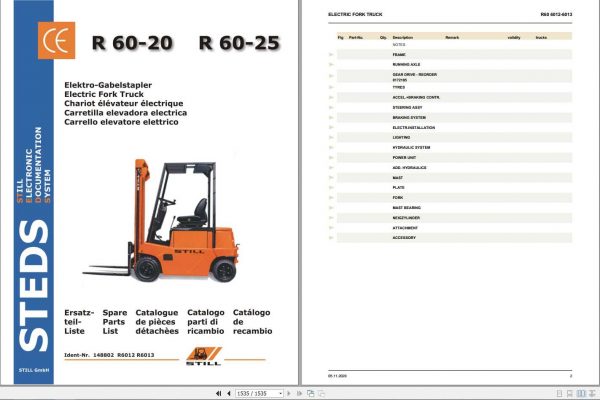
Task: Click the arrow beside BRAKING SYSTEM
Action: coord(331,118)
